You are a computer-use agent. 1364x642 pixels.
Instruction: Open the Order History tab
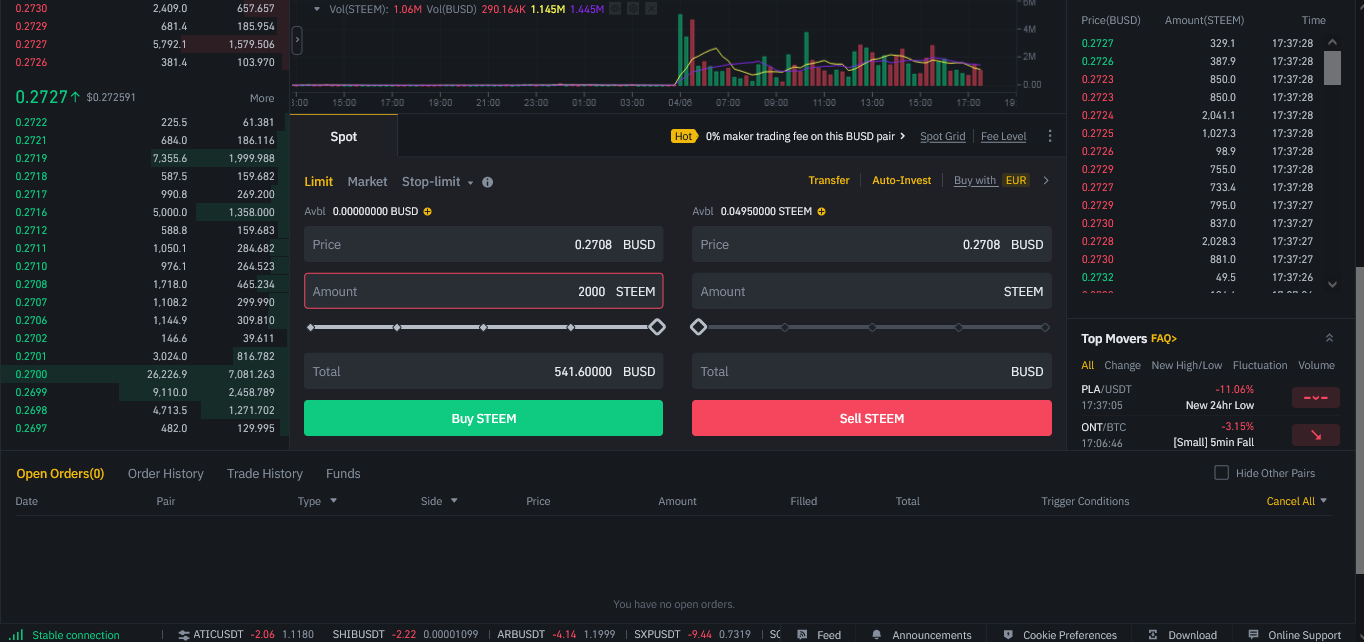(x=165, y=474)
